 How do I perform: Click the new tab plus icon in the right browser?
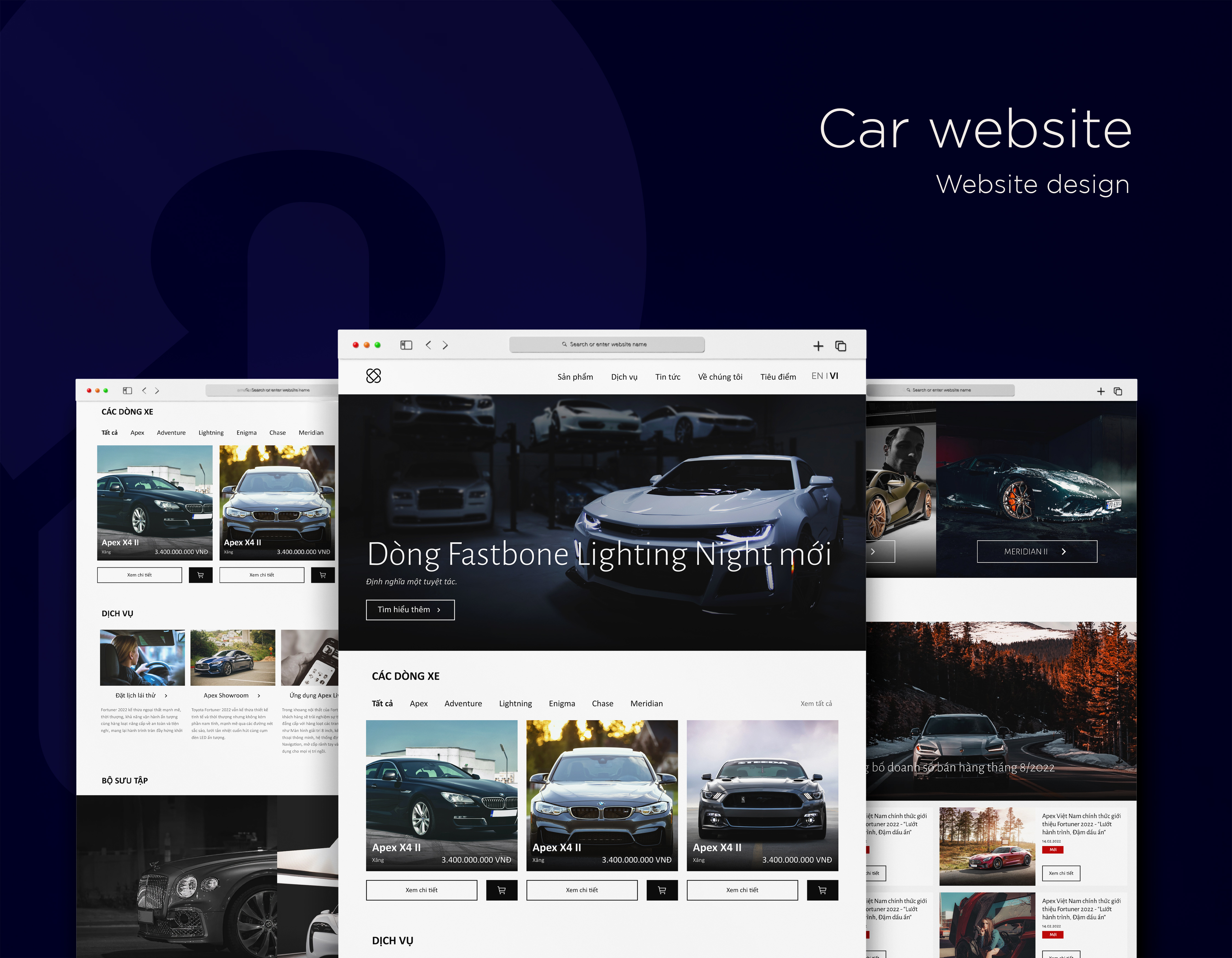[x=1101, y=391]
